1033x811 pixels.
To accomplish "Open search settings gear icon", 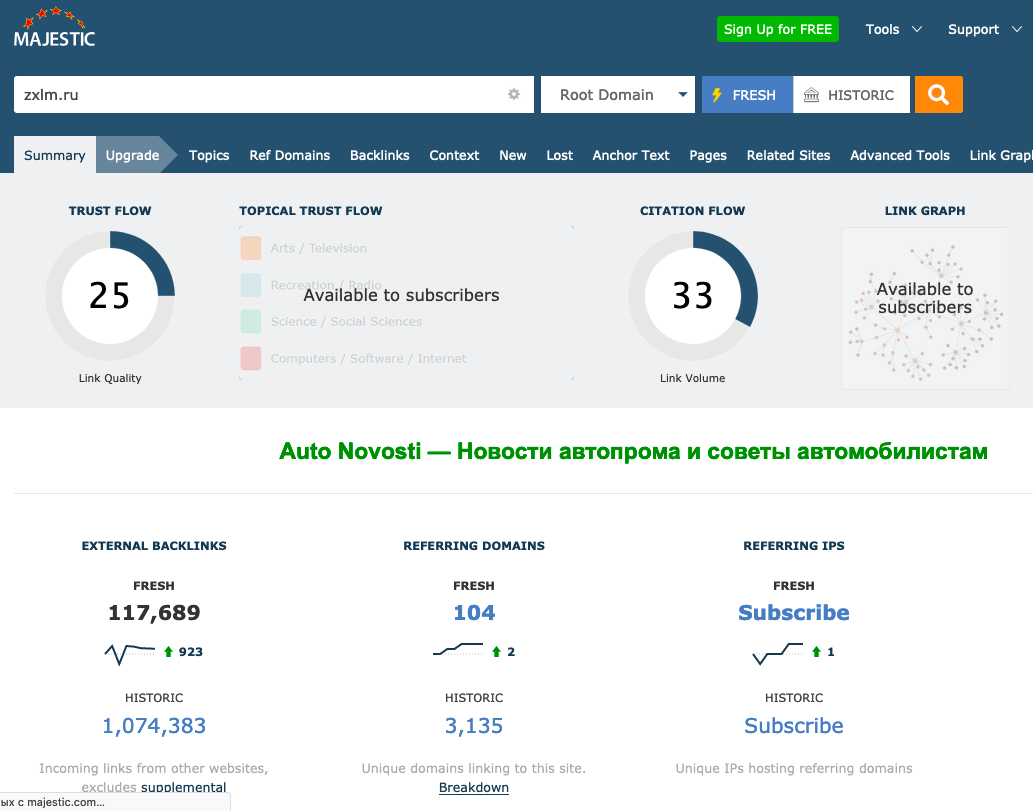I will pos(514,95).
